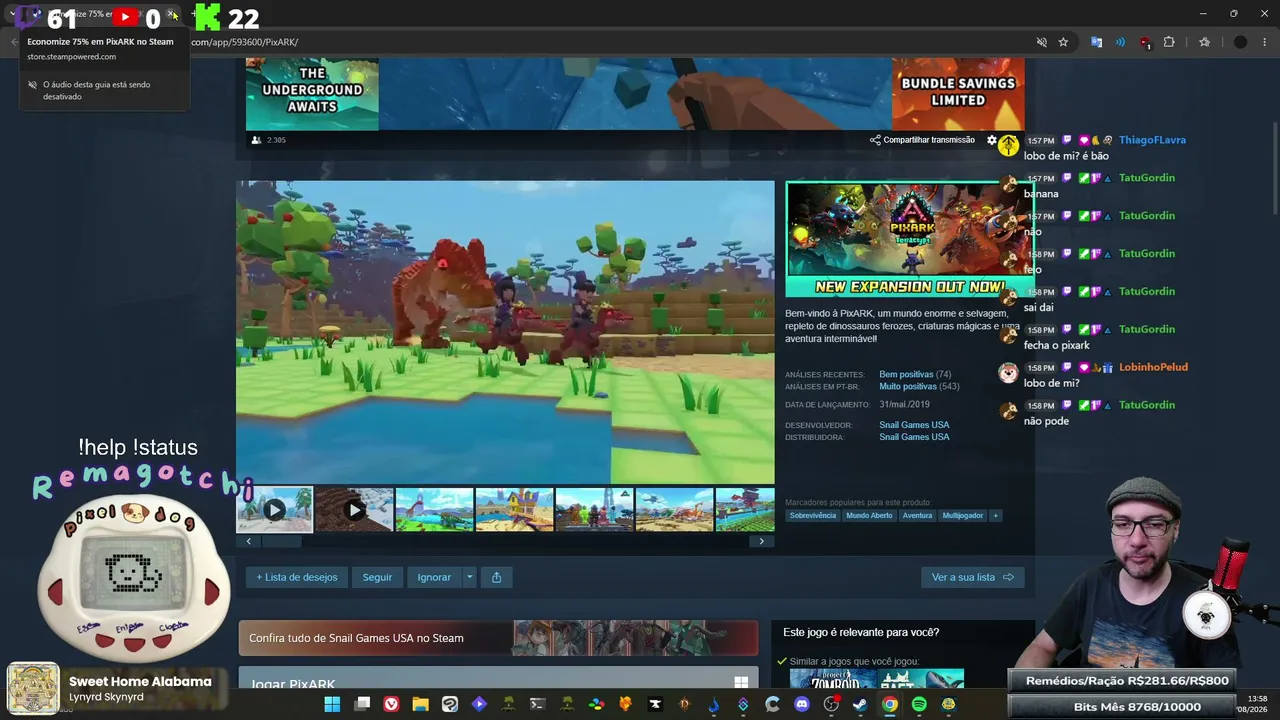
Task: Select the fourth thumbnail showing a purple house
Action: (514, 510)
